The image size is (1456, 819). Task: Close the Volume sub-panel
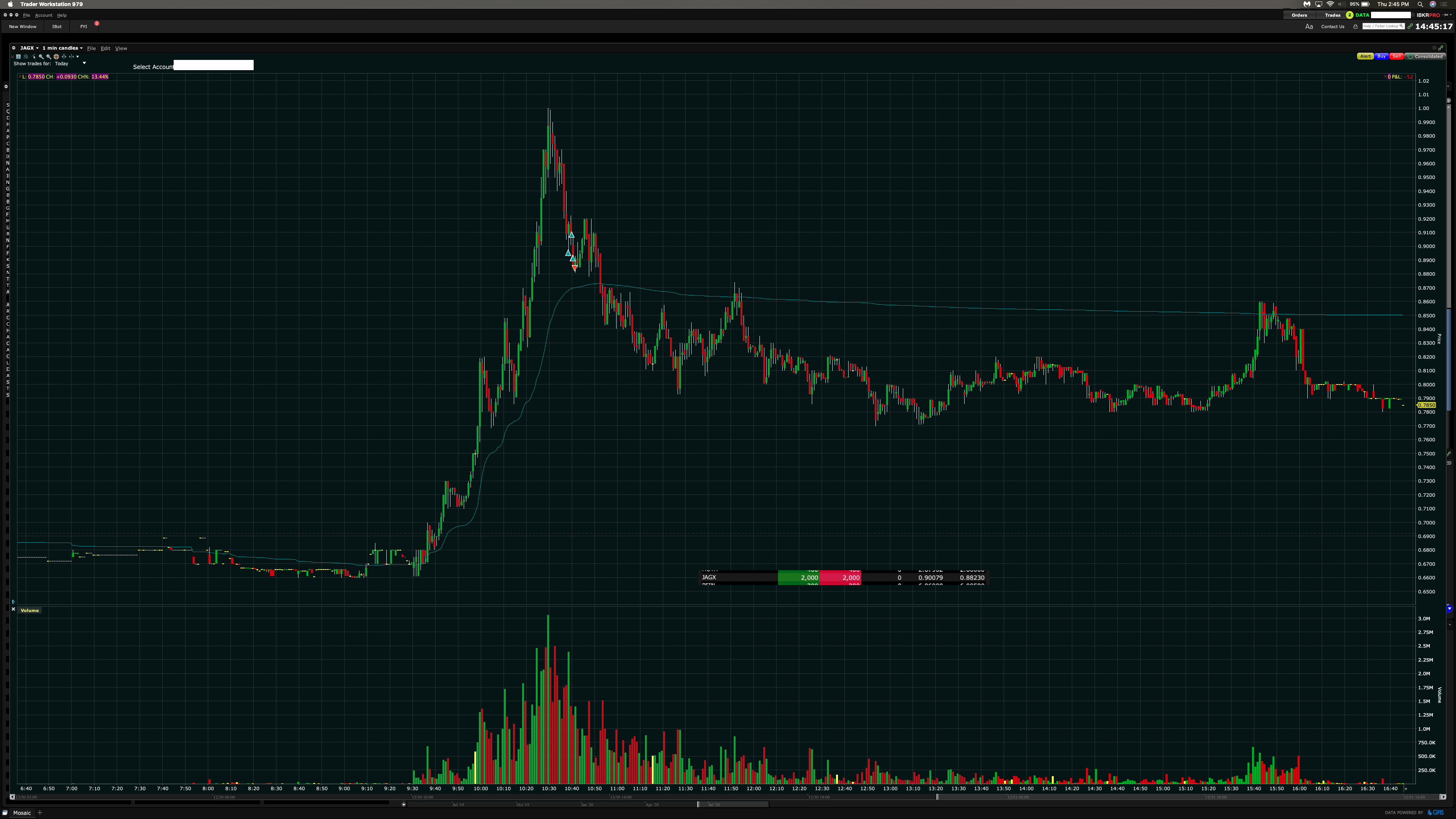click(13, 609)
